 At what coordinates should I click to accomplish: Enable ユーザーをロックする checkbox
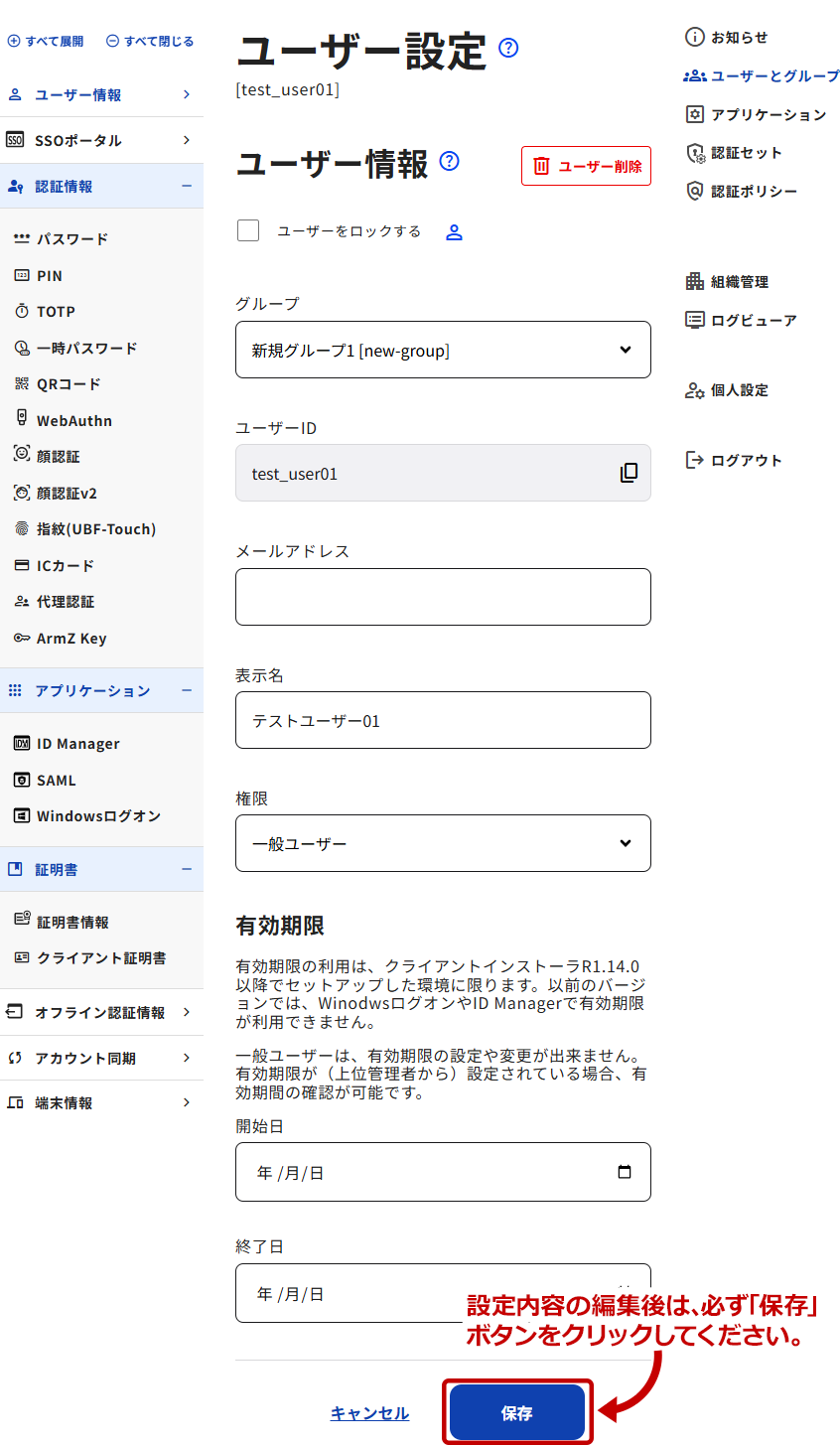[x=248, y=230]
